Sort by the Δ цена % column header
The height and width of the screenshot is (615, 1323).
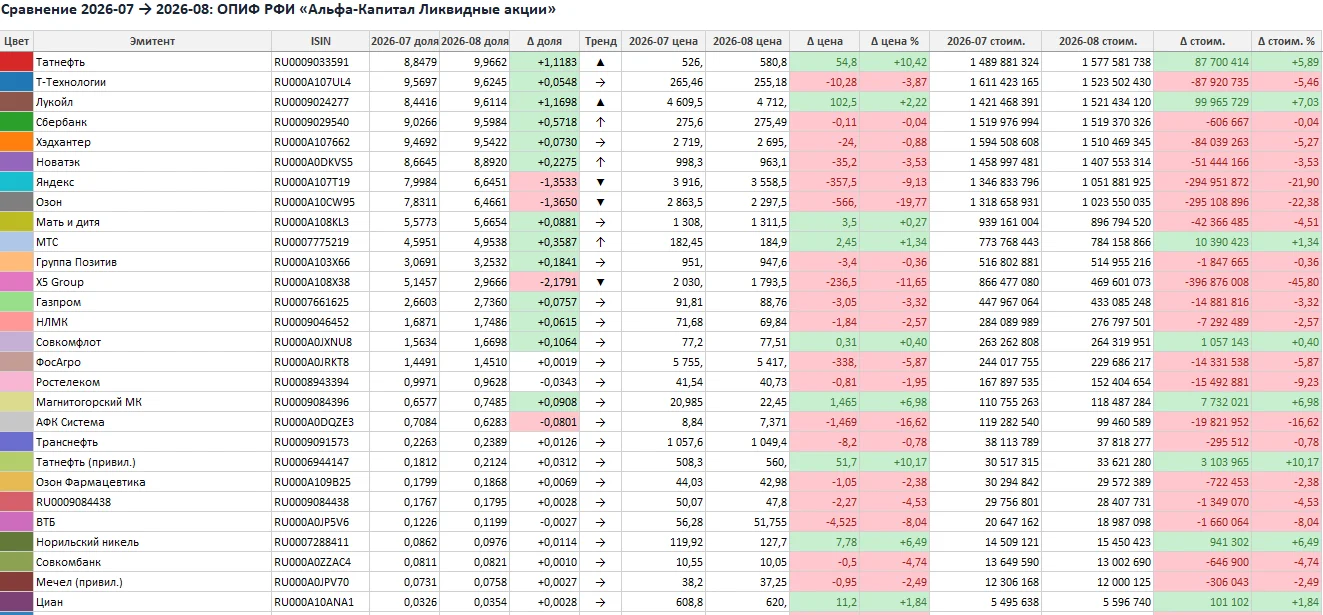[895, 41]
